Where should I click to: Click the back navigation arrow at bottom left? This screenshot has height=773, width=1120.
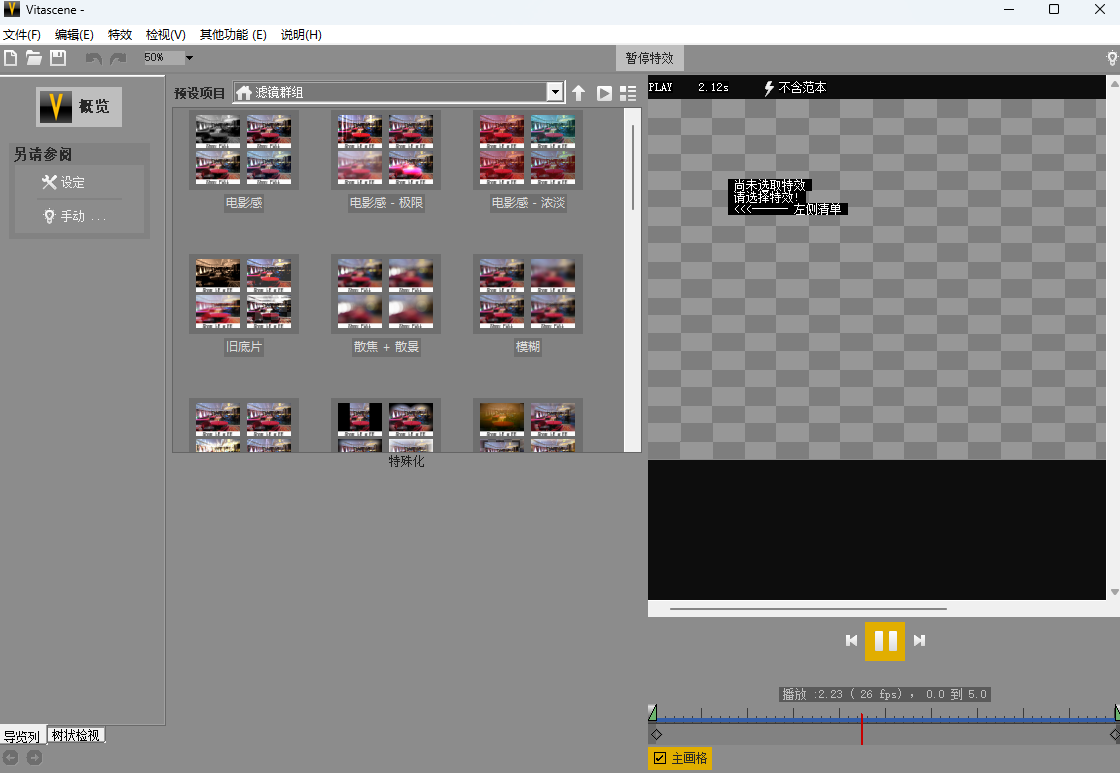(11, 757)
